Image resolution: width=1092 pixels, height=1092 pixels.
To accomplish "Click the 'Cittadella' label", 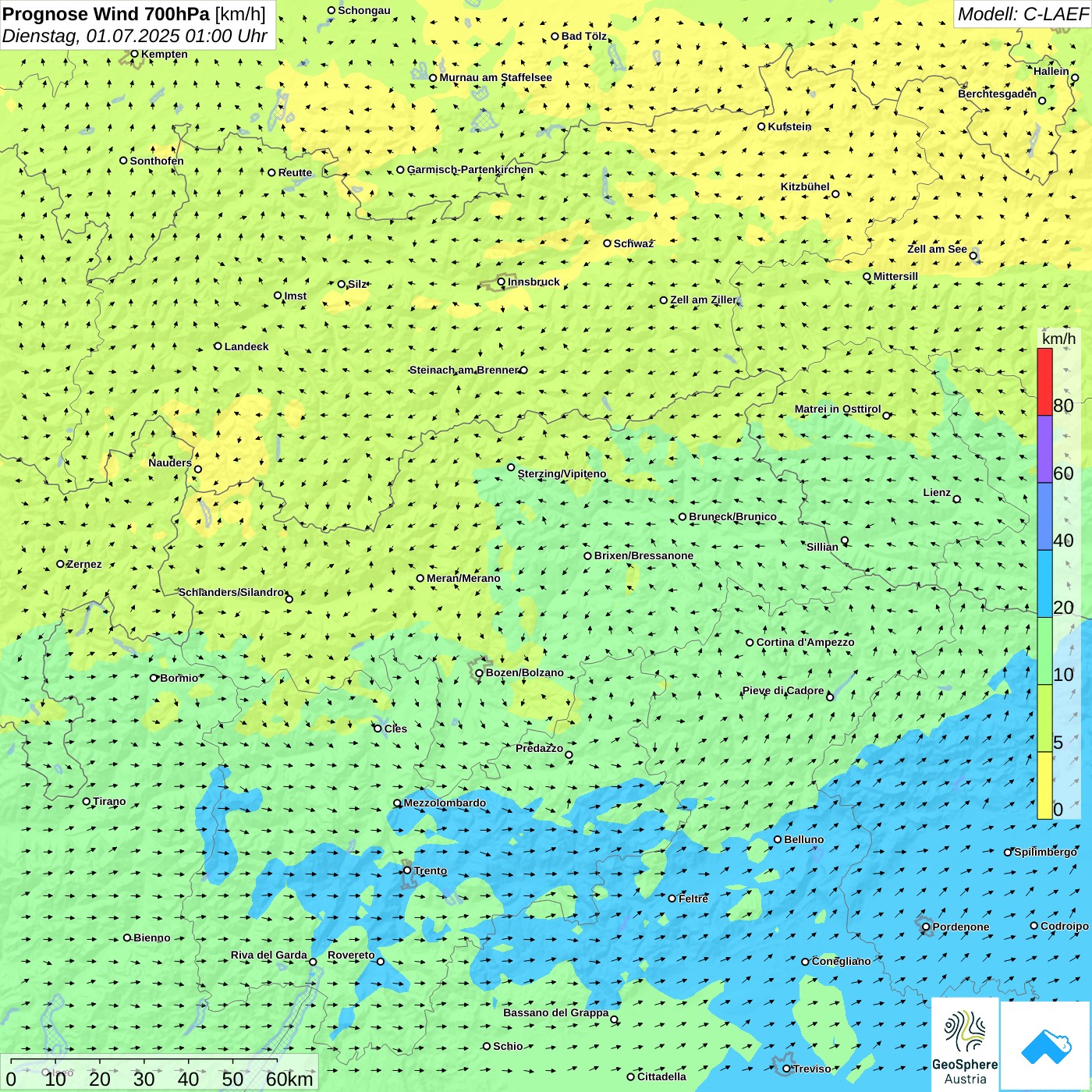I will coord(661,1076).
